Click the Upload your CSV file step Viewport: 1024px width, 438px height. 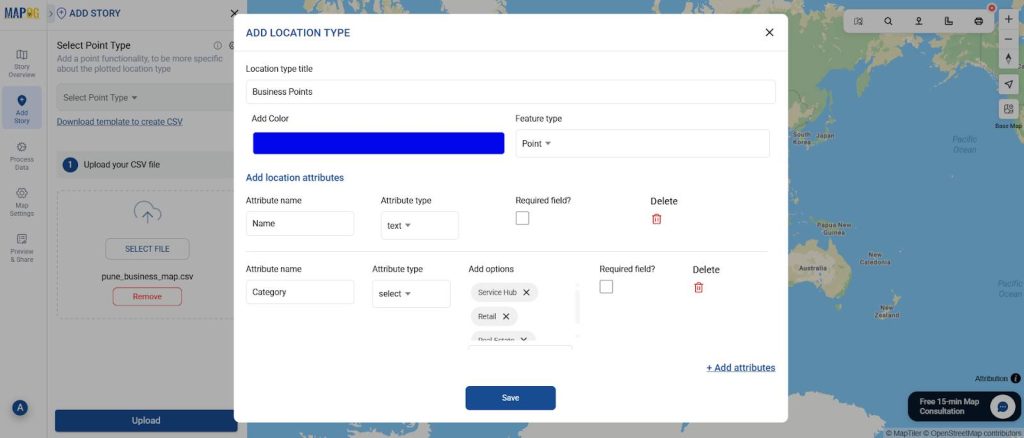[x=147, y=164]
